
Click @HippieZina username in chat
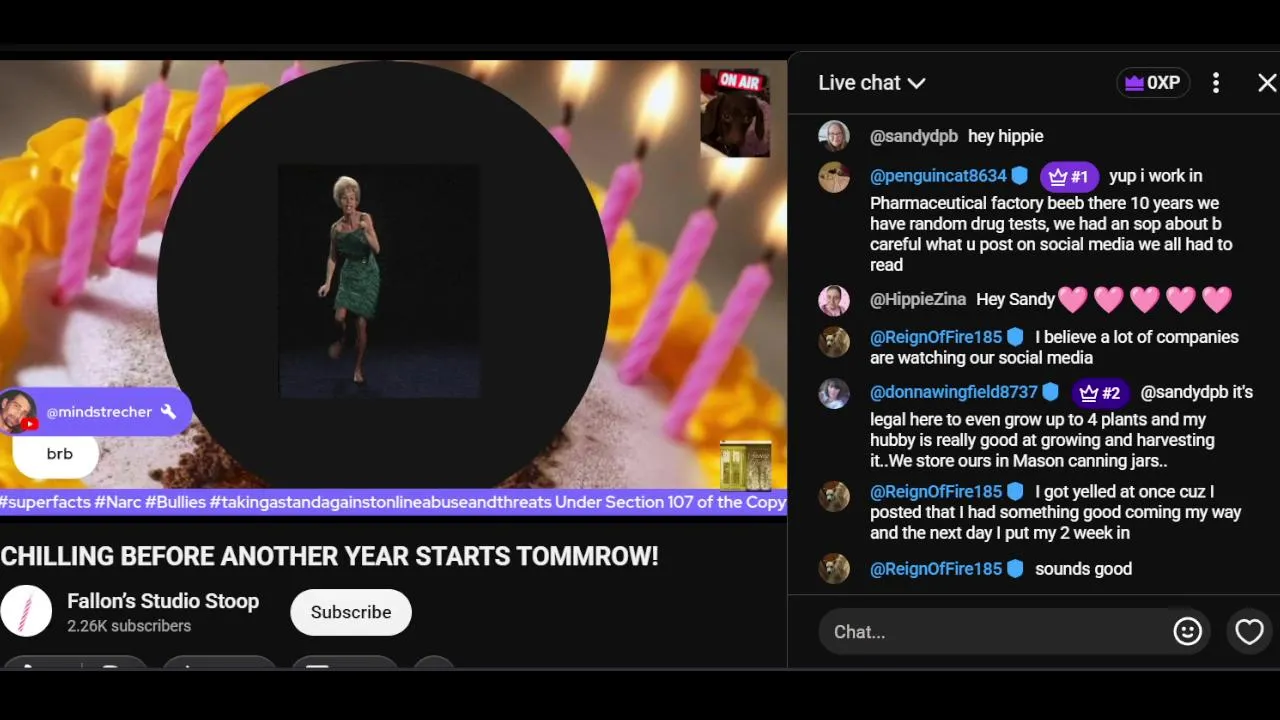(x=918, y=299)
